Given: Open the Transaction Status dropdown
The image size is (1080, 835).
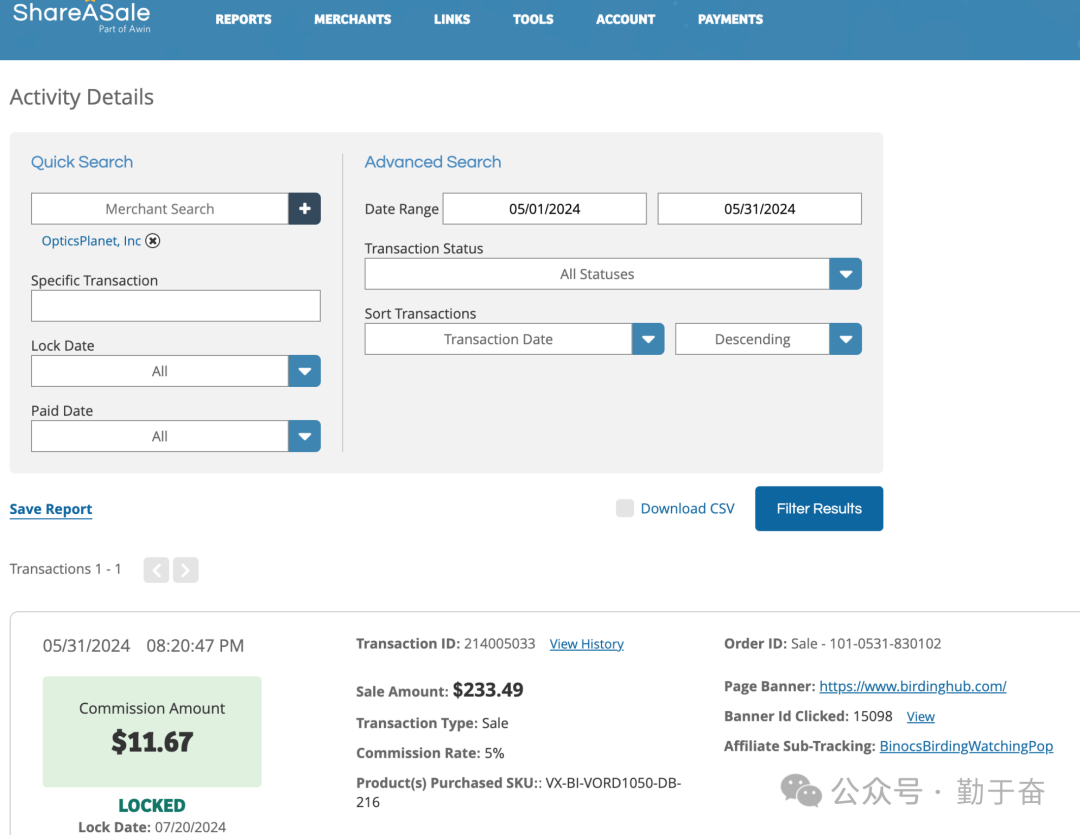Looking at the screenshot, I should (845, 274).
